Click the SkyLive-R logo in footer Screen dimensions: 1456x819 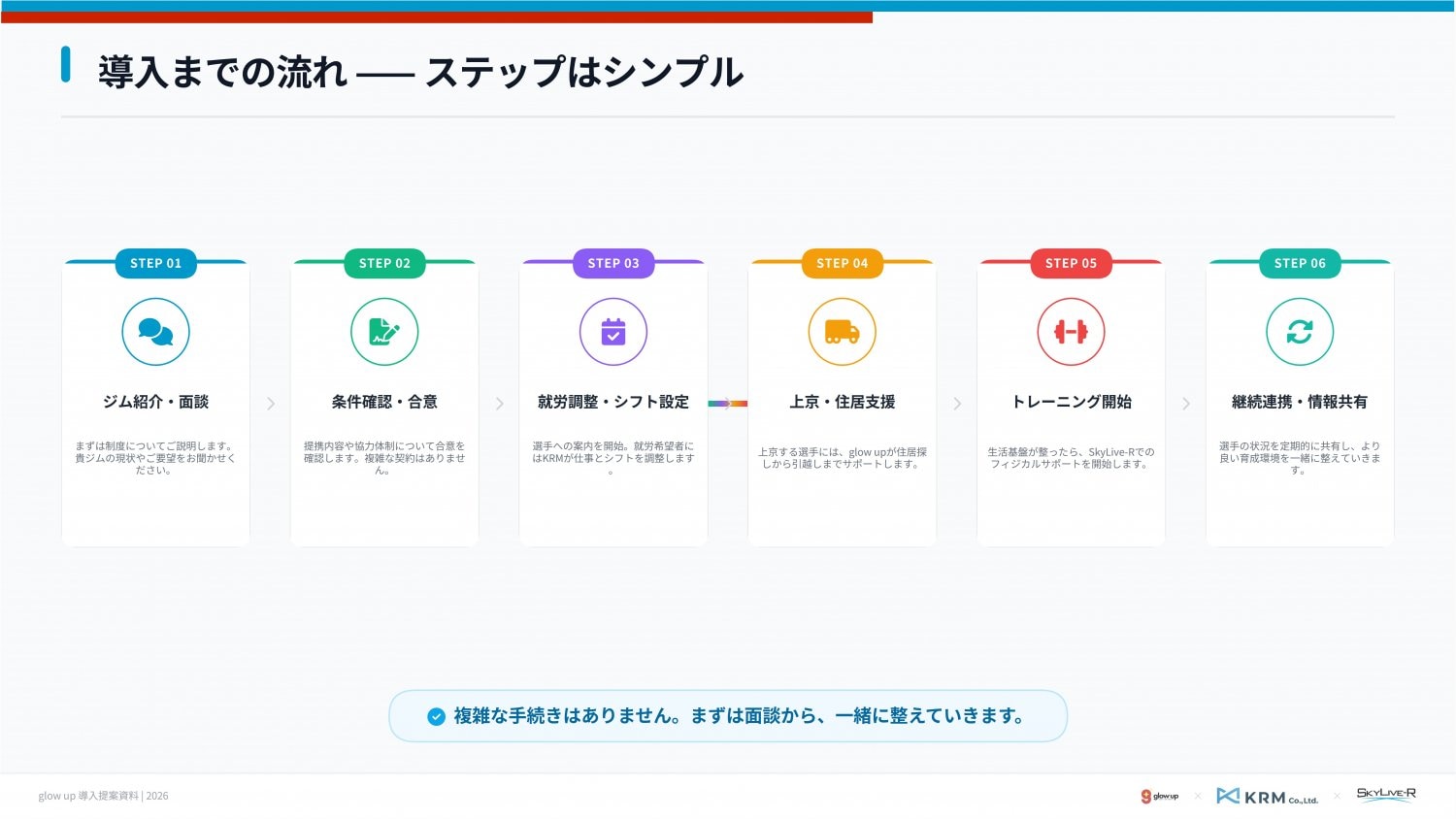point(1386,795)
